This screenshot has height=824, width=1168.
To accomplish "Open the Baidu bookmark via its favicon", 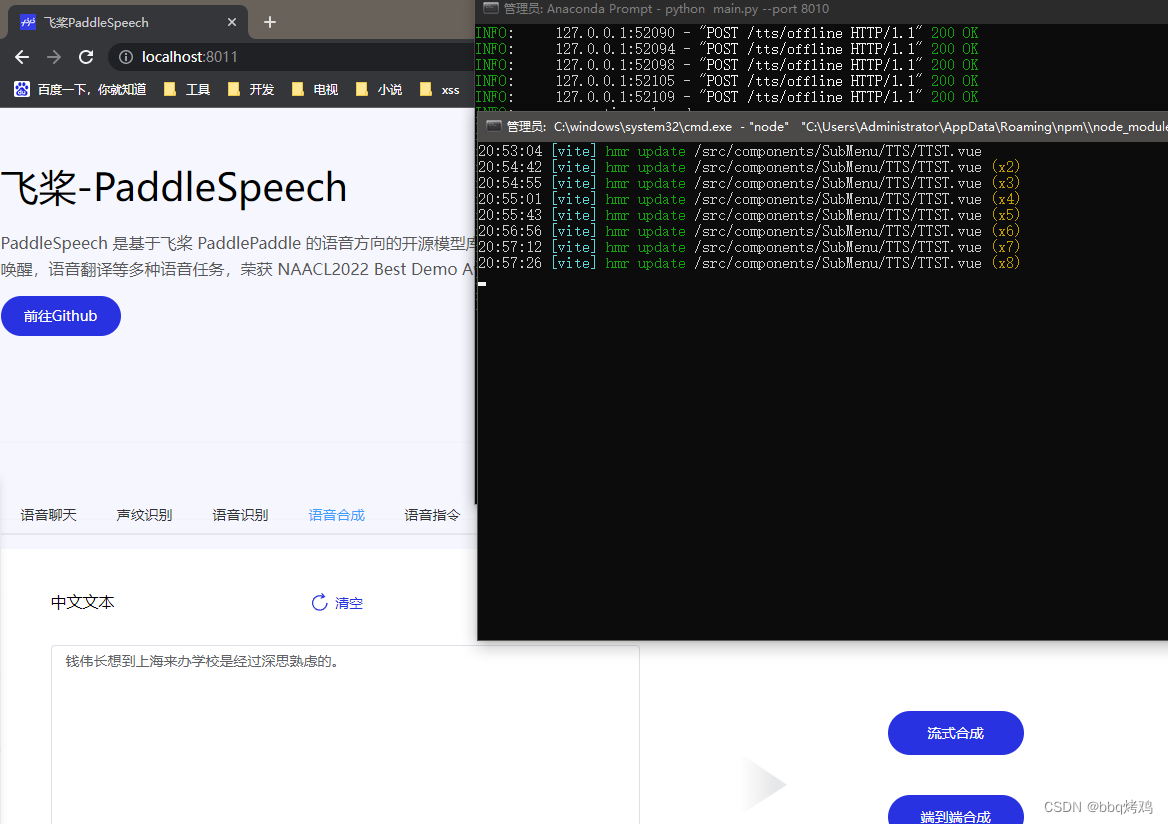I will [21, 89].
